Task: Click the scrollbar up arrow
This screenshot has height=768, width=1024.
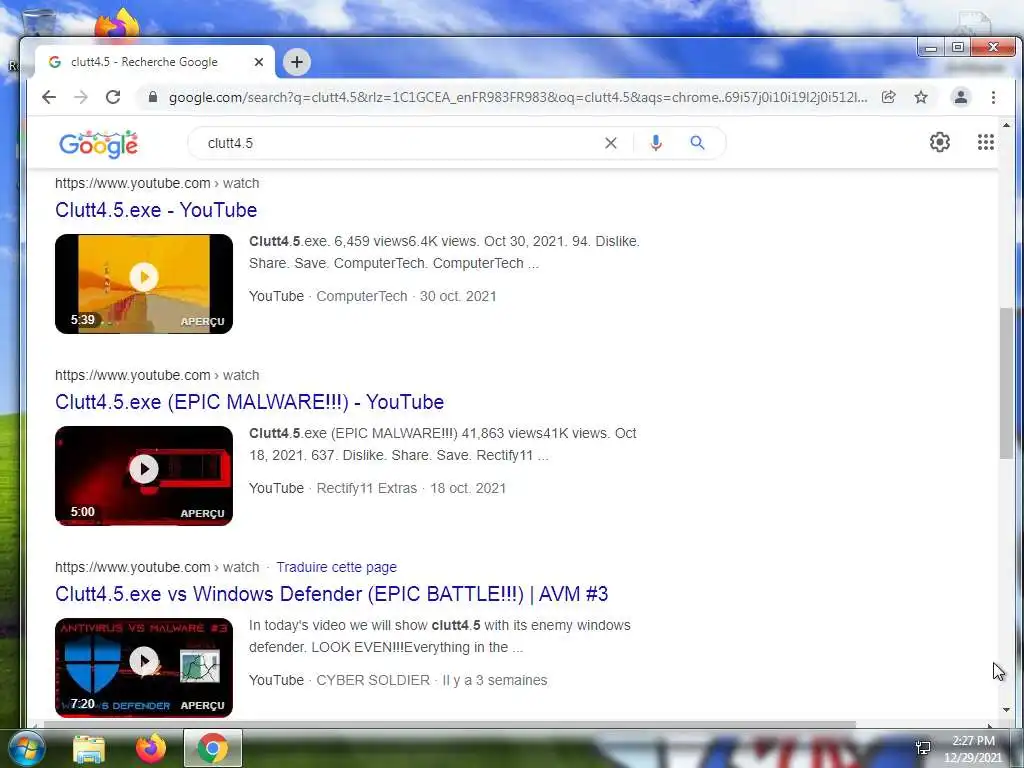Action: pyautogui.click(x=1006, y=125)
